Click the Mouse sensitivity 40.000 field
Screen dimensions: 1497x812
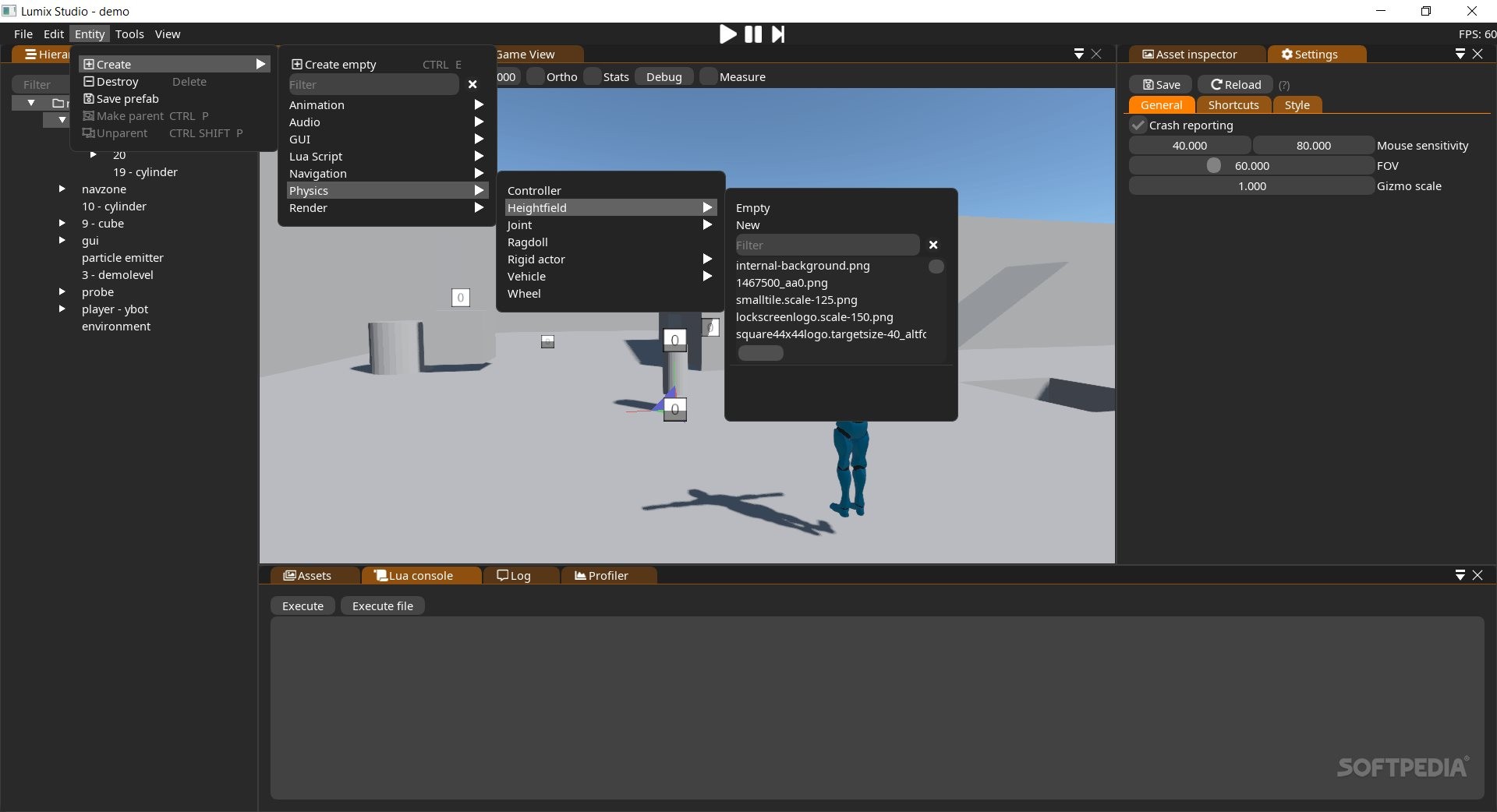[1190, 146]
